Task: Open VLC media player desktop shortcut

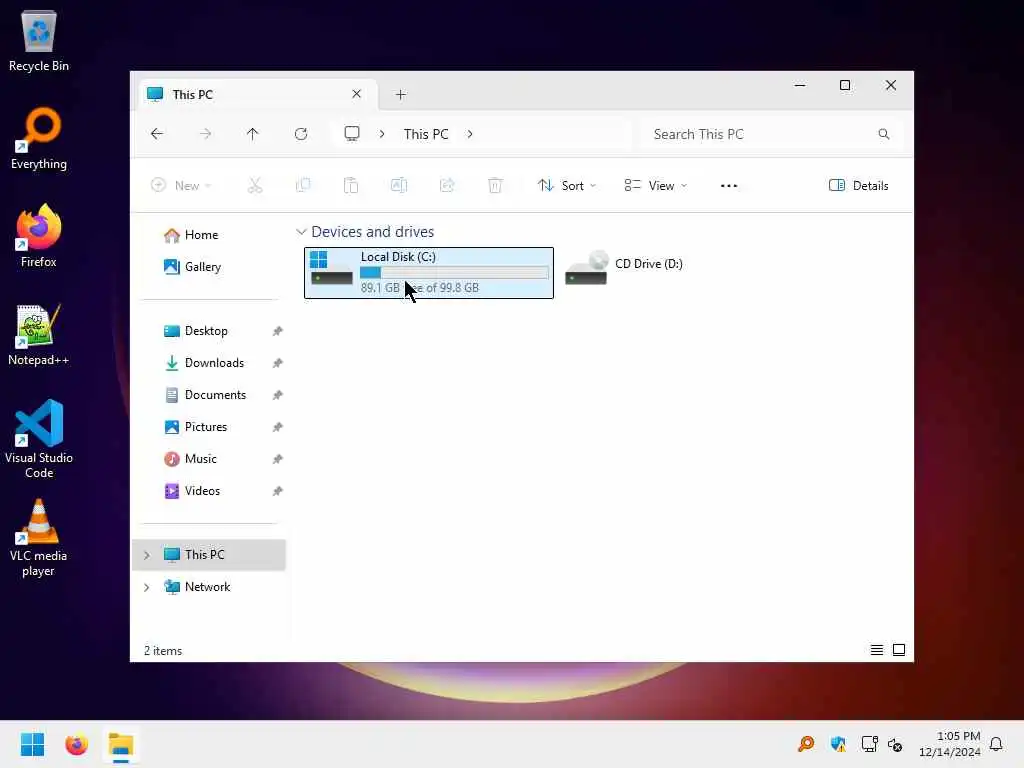Action: pyautogui.click(x=39, y=538)
